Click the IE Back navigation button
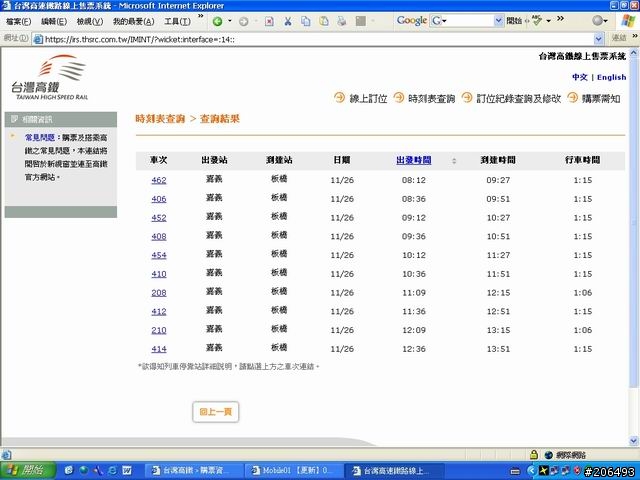This screenshot has height=480, width=640. [218, 21]
